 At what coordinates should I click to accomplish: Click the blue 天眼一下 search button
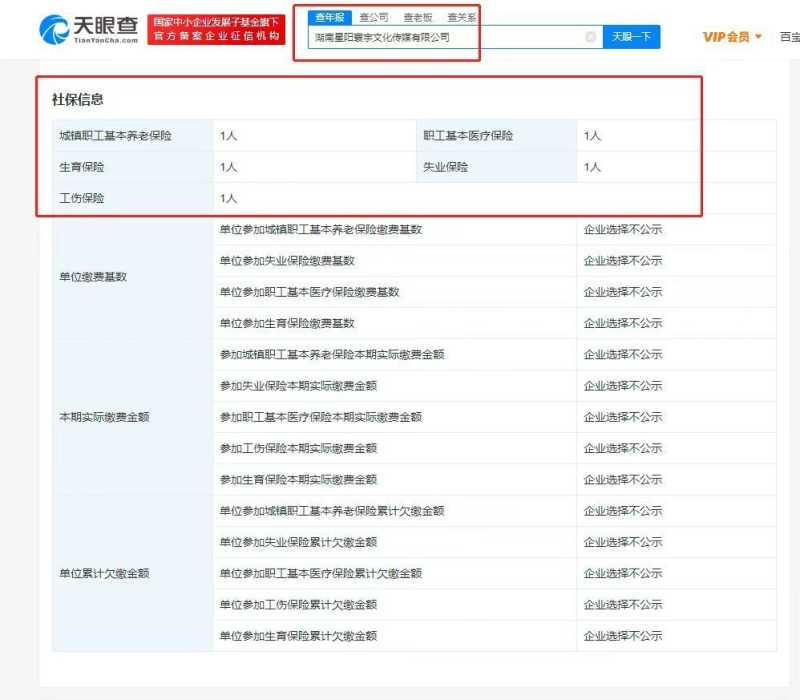pos(633,36)
